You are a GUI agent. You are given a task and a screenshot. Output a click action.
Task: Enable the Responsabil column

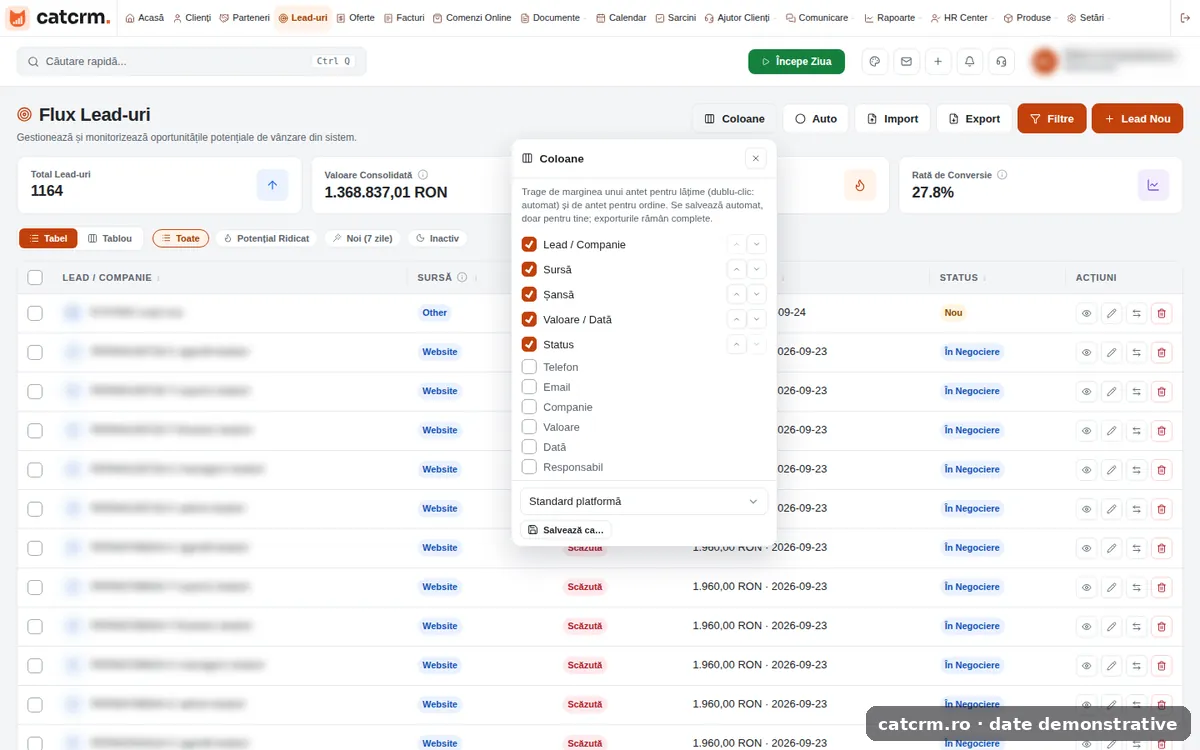(529, 467)
